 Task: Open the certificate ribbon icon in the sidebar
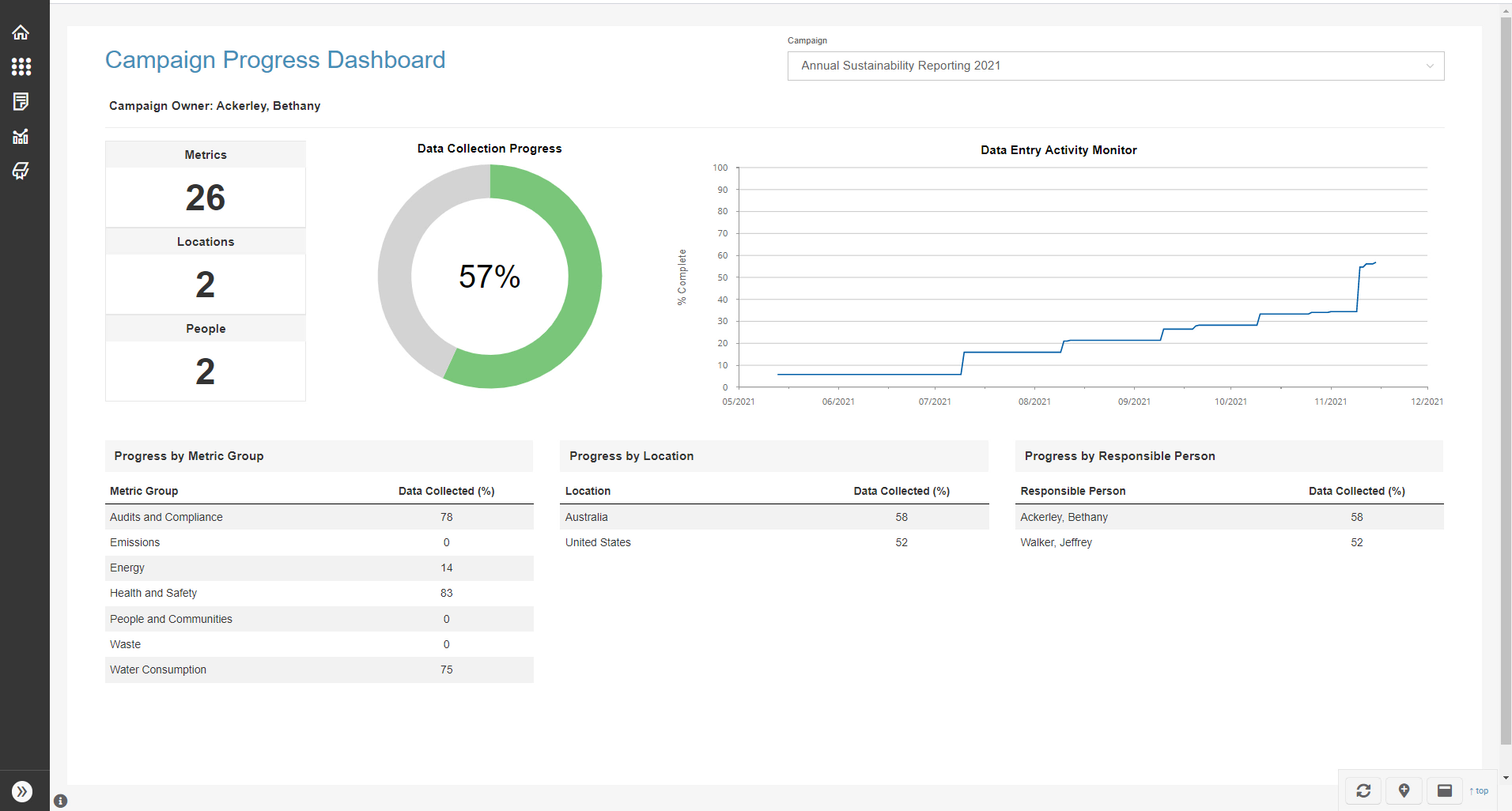point(21,171)
